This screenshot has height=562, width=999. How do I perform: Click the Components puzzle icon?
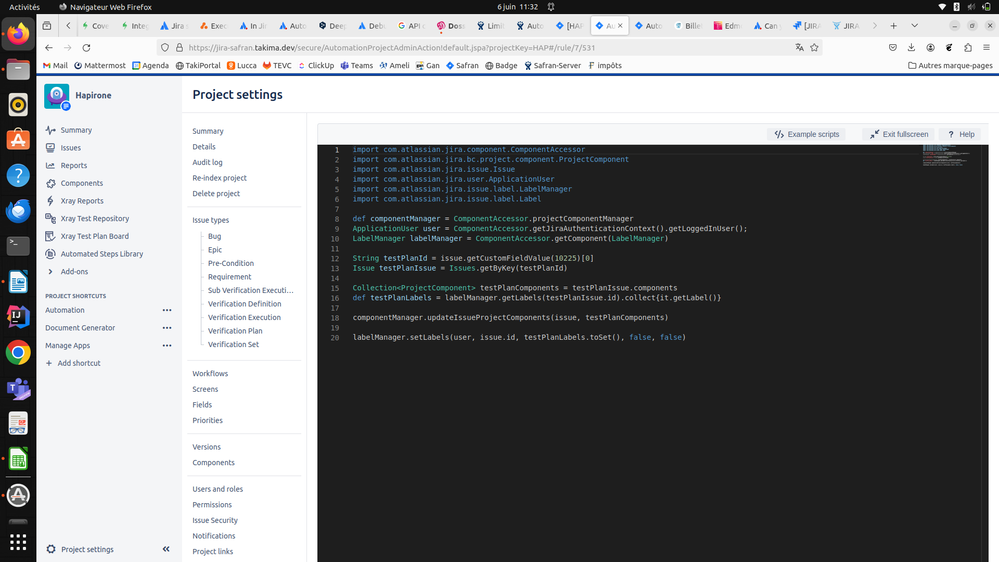[x=50, y=183]
